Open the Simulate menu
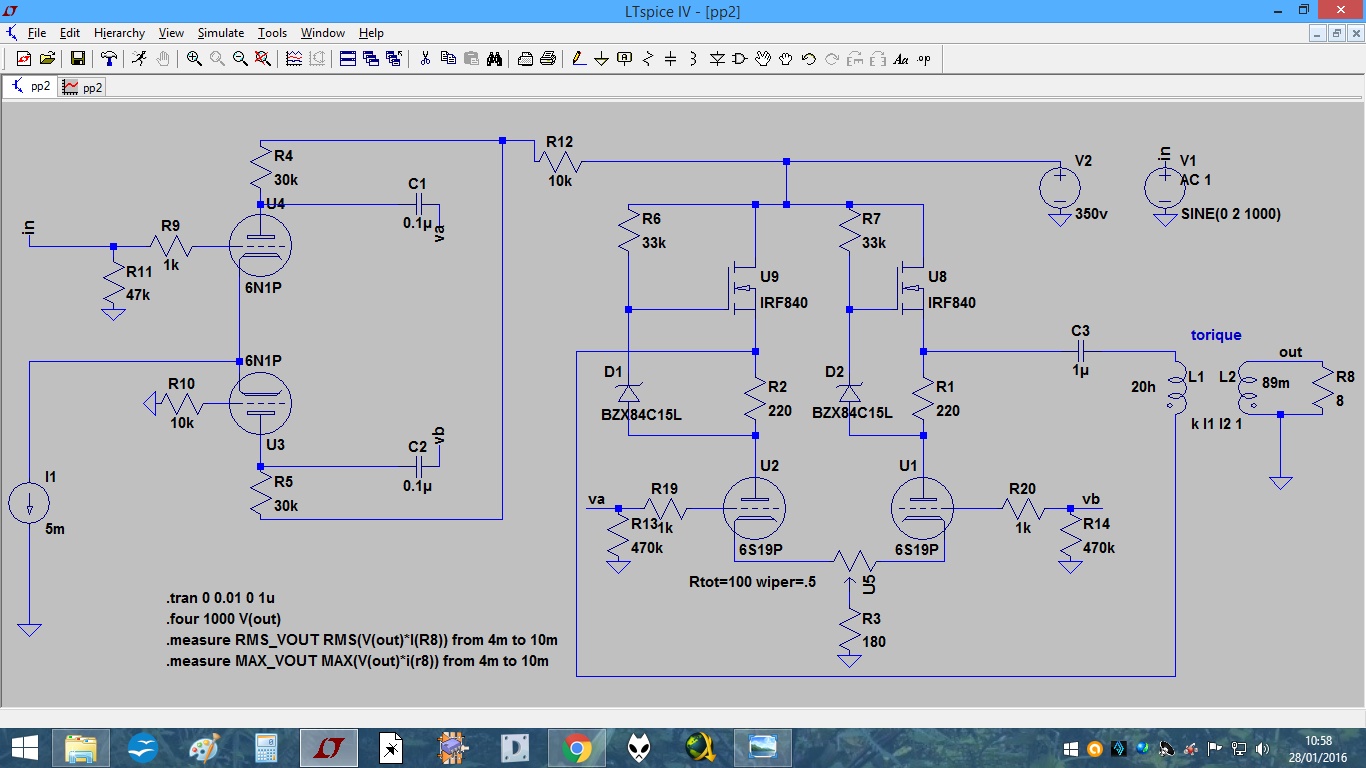The width and height of the screenshot is (1366, 768). (x=220, y=33)
